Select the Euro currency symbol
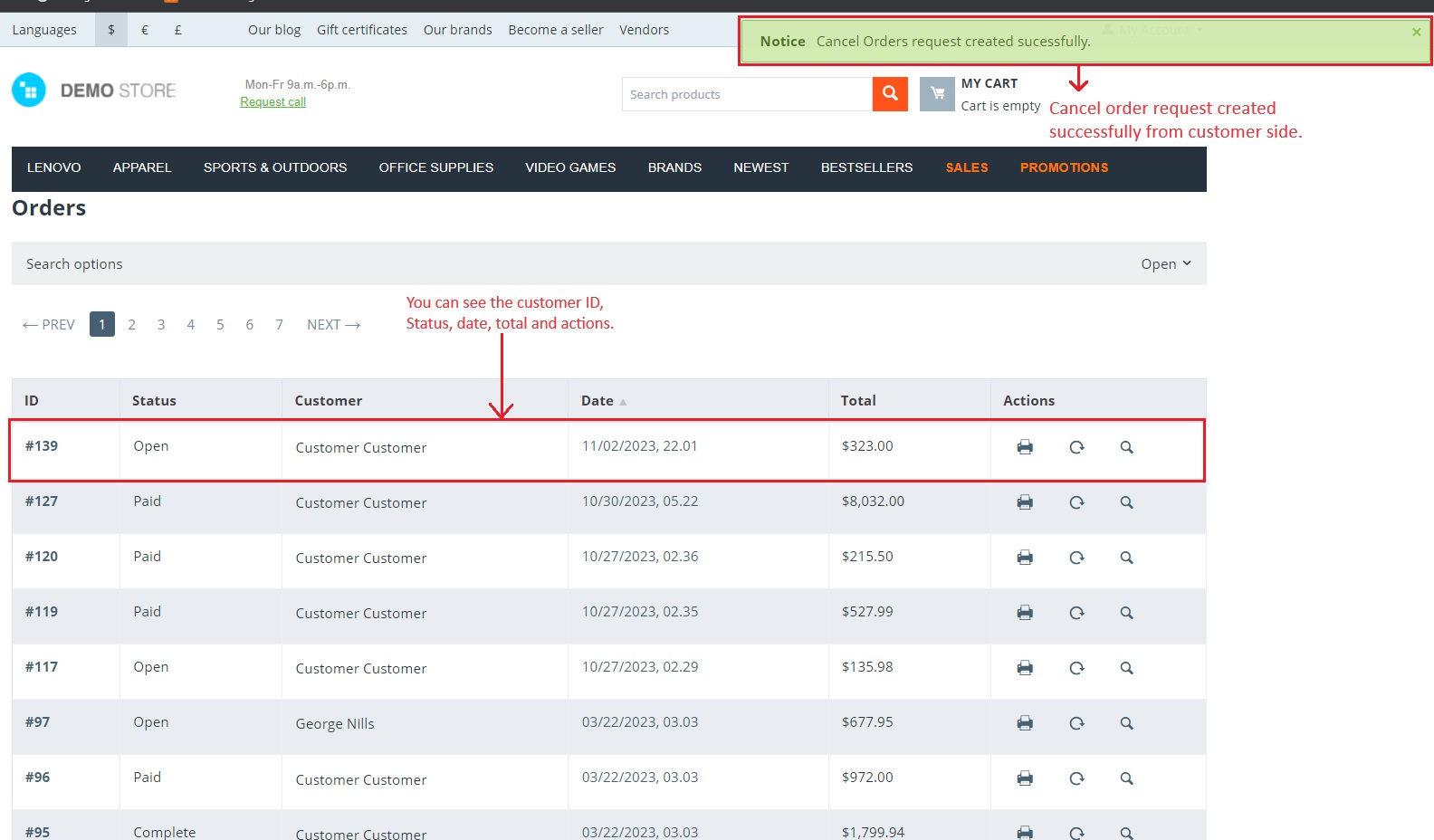 point(145,30)
